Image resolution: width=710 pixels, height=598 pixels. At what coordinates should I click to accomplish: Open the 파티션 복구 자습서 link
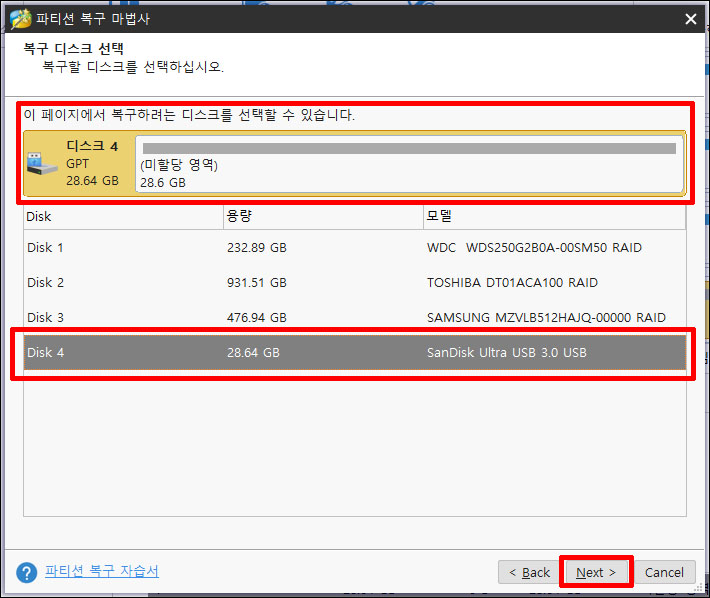tap(102, 571)
